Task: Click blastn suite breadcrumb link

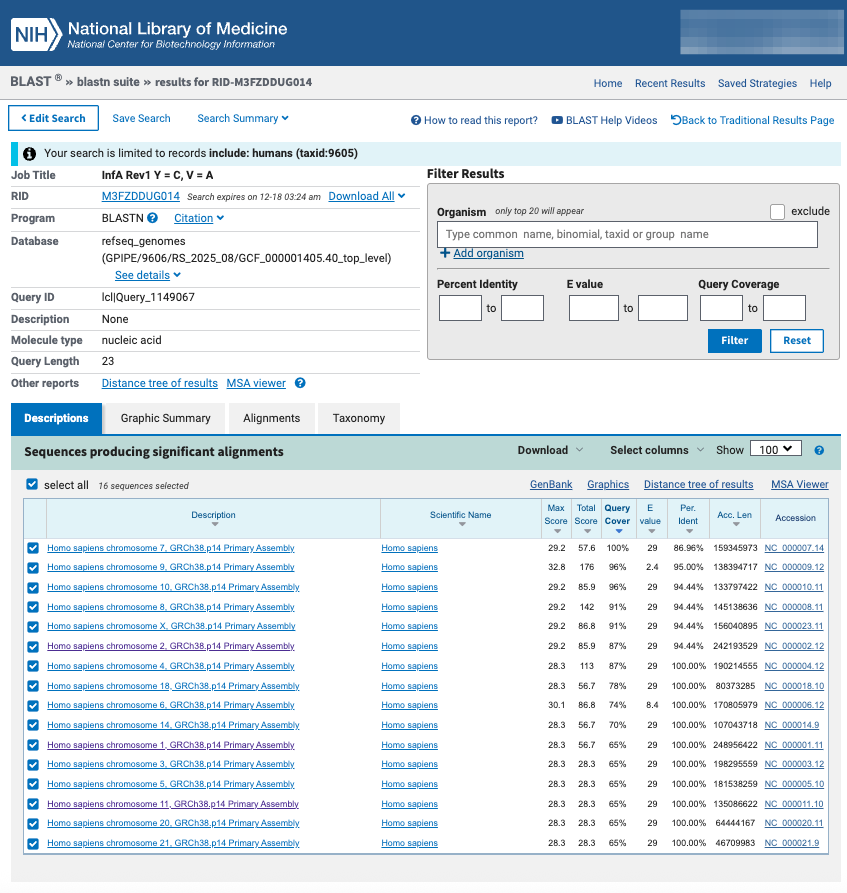Action: point(108,82)
